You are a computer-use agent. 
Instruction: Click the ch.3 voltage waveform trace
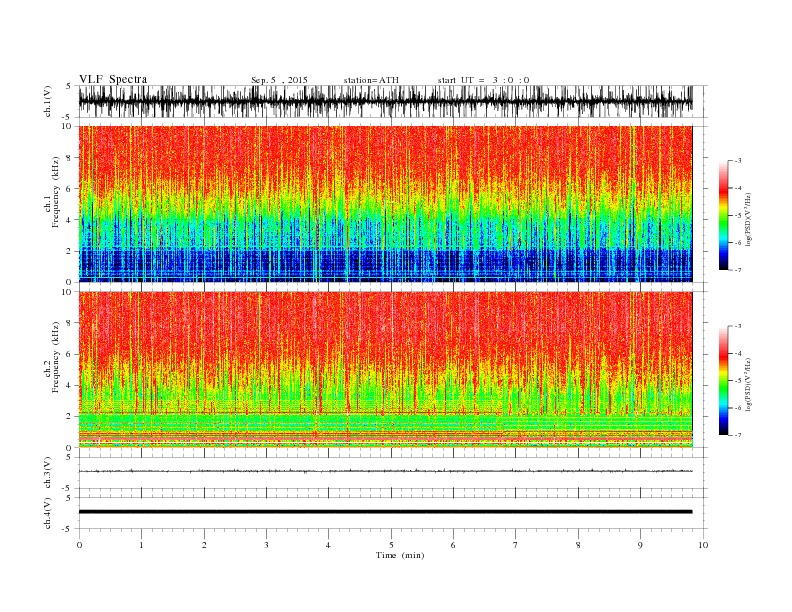coord(385,471)
